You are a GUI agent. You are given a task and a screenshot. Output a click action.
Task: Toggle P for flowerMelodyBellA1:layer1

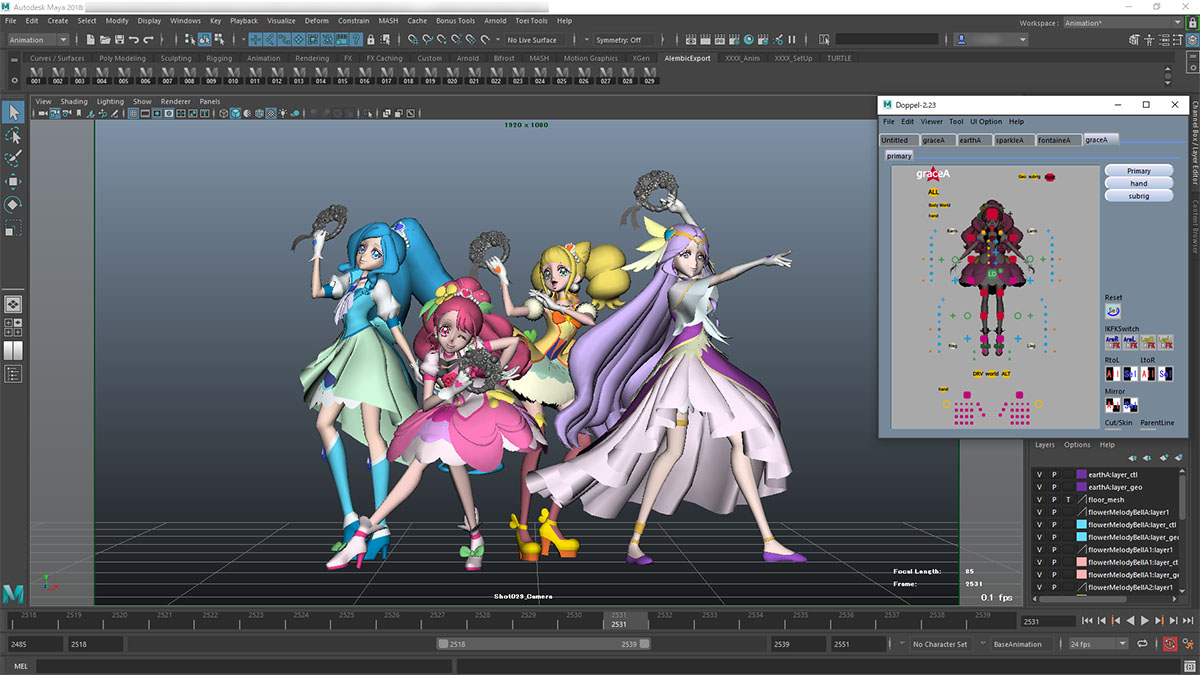point(1053,549)
